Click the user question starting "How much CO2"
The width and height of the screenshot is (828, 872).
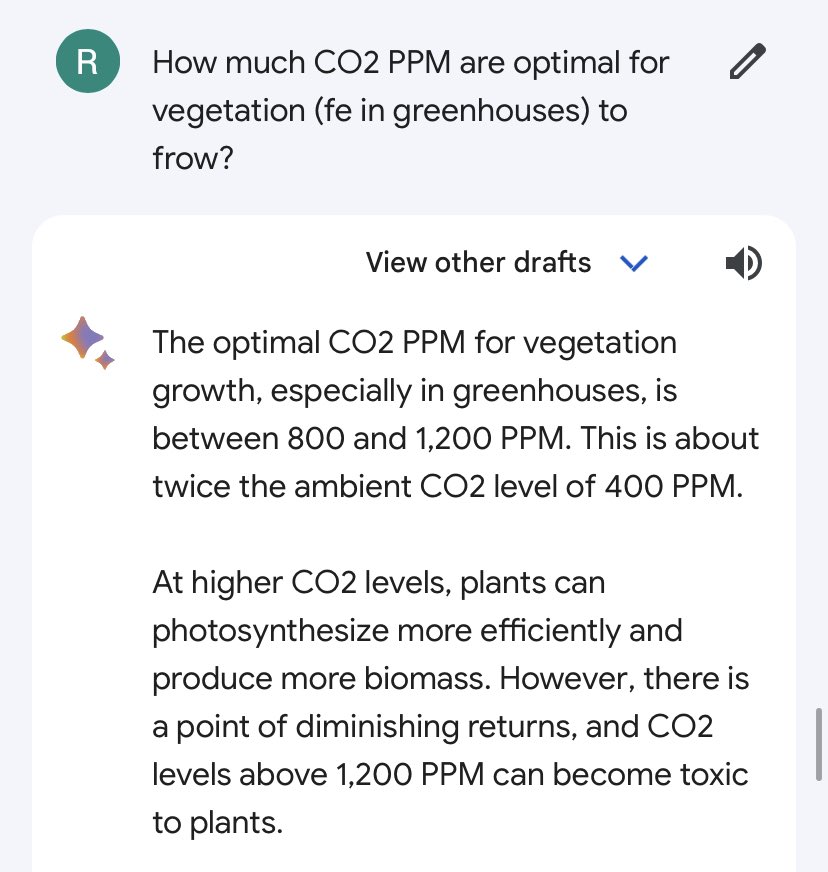[x=411, y=110]
